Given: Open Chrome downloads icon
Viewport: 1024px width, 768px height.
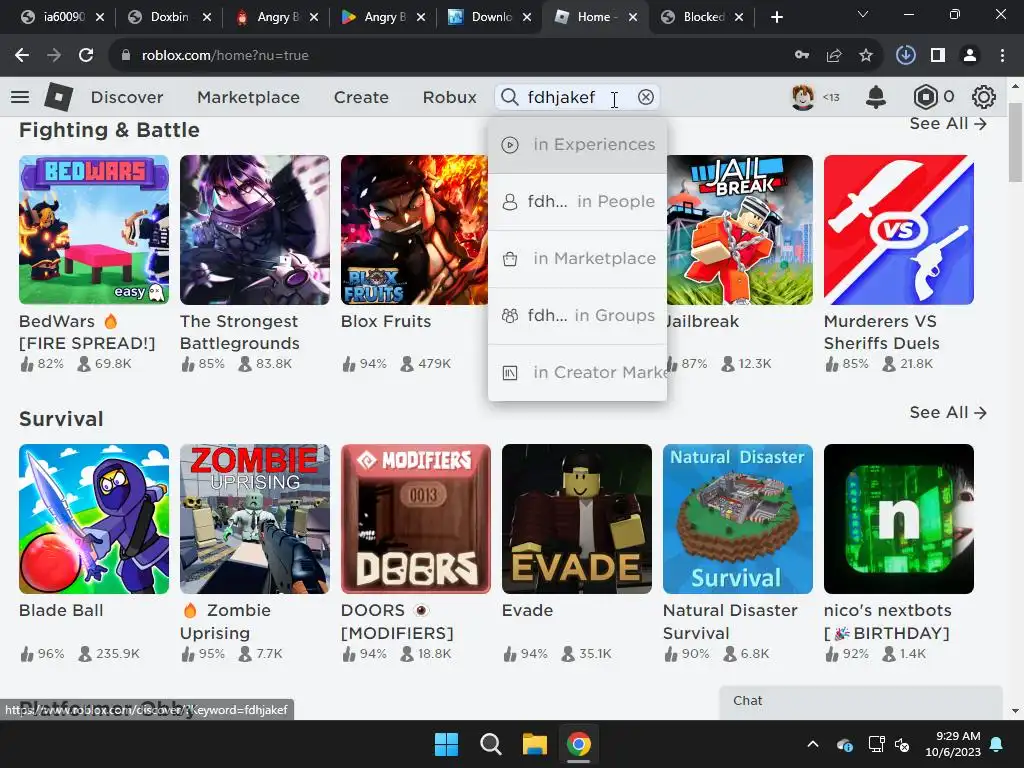Looking at the screenshot, I should [905, 56].
